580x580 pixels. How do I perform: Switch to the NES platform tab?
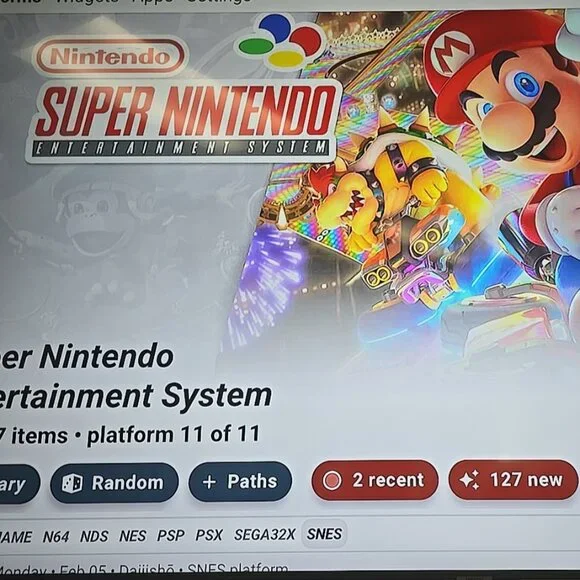(x=132, y=536)
